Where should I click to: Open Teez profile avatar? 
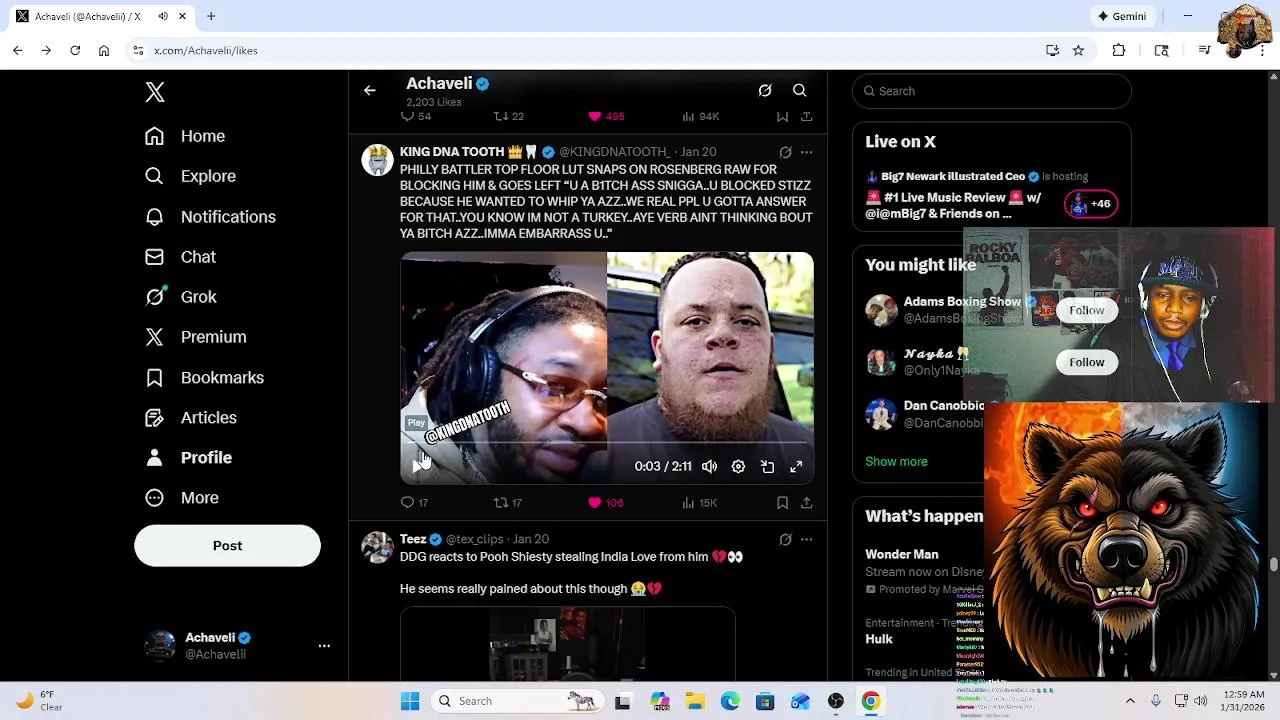click(377, 547)
